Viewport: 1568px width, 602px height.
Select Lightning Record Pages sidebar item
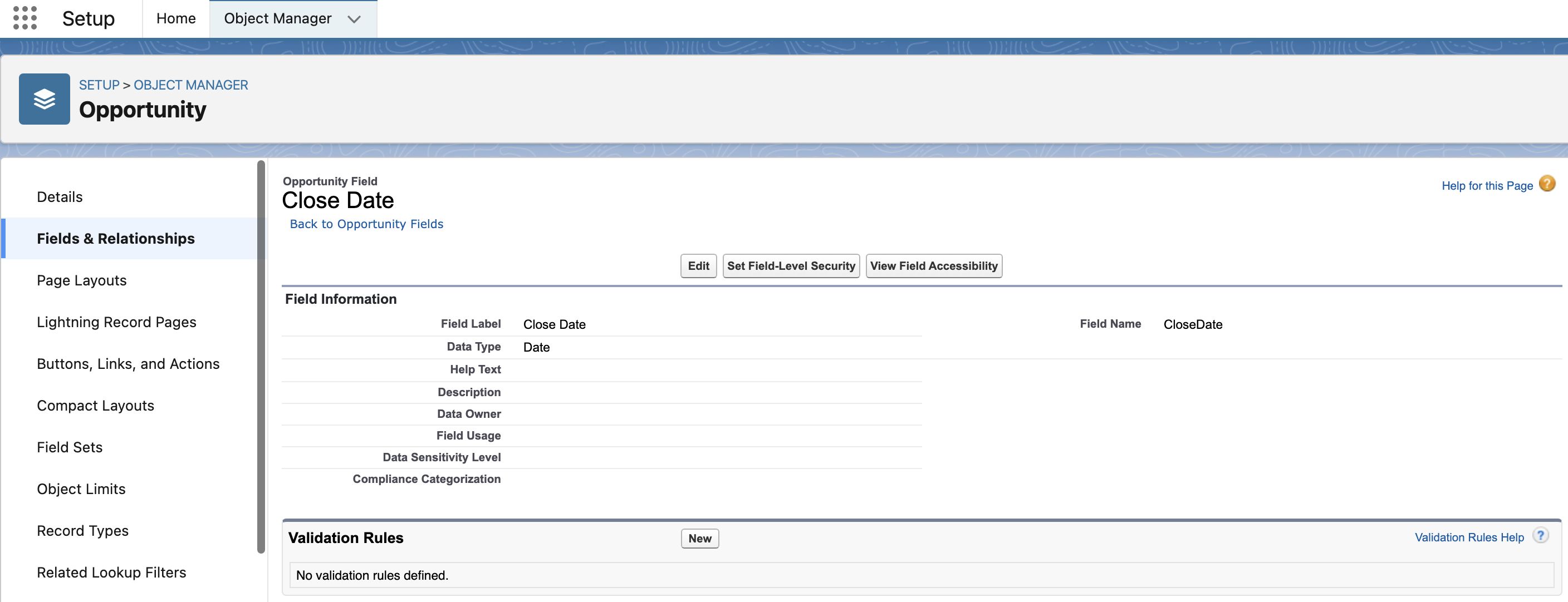[x=116, y=322]
